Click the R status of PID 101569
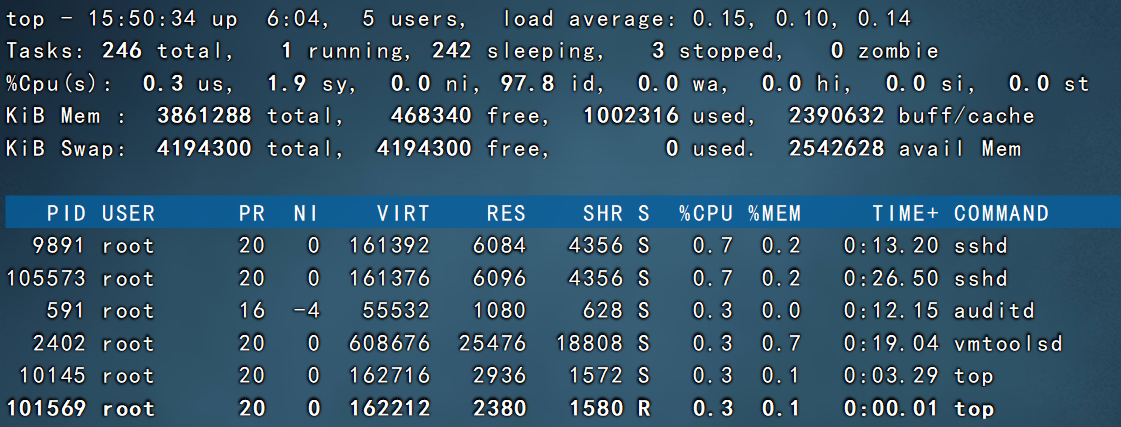The width and height of the screenshot is (1121, 427). point(644,408)
